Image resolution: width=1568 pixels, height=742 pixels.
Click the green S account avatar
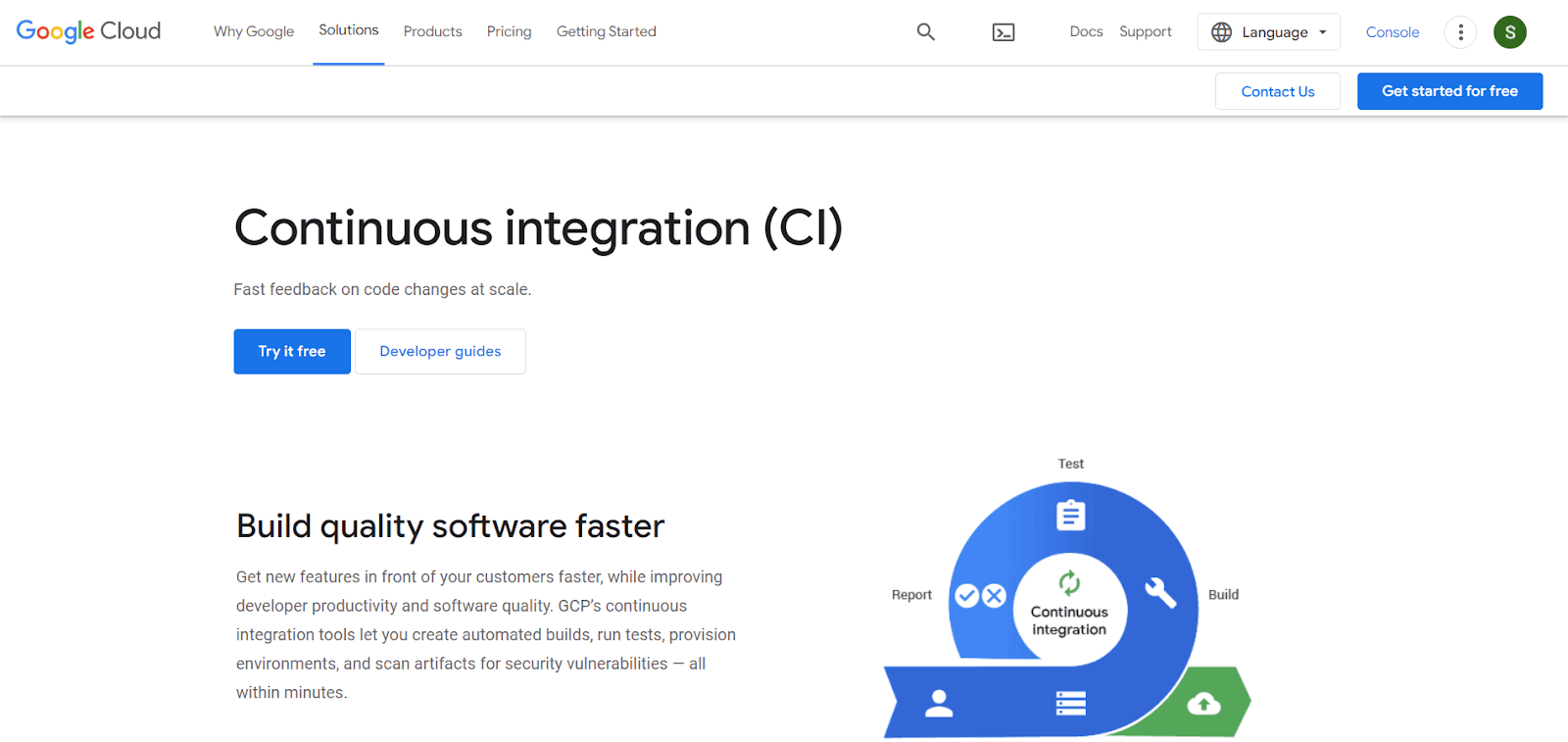coord(1509,32)
